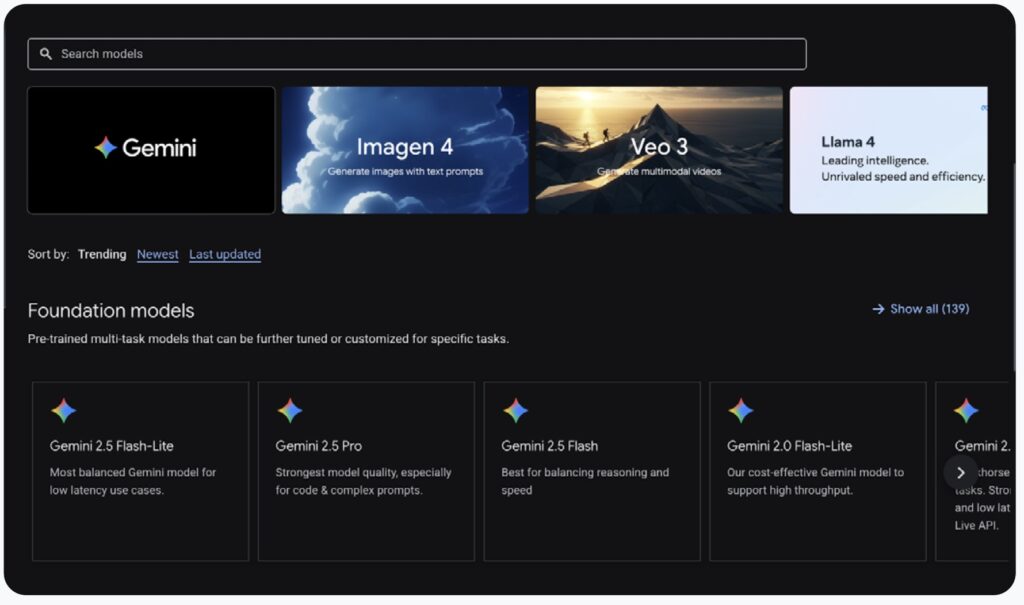Click the Gemini 2.5 Pro sparkle icon

289,411
